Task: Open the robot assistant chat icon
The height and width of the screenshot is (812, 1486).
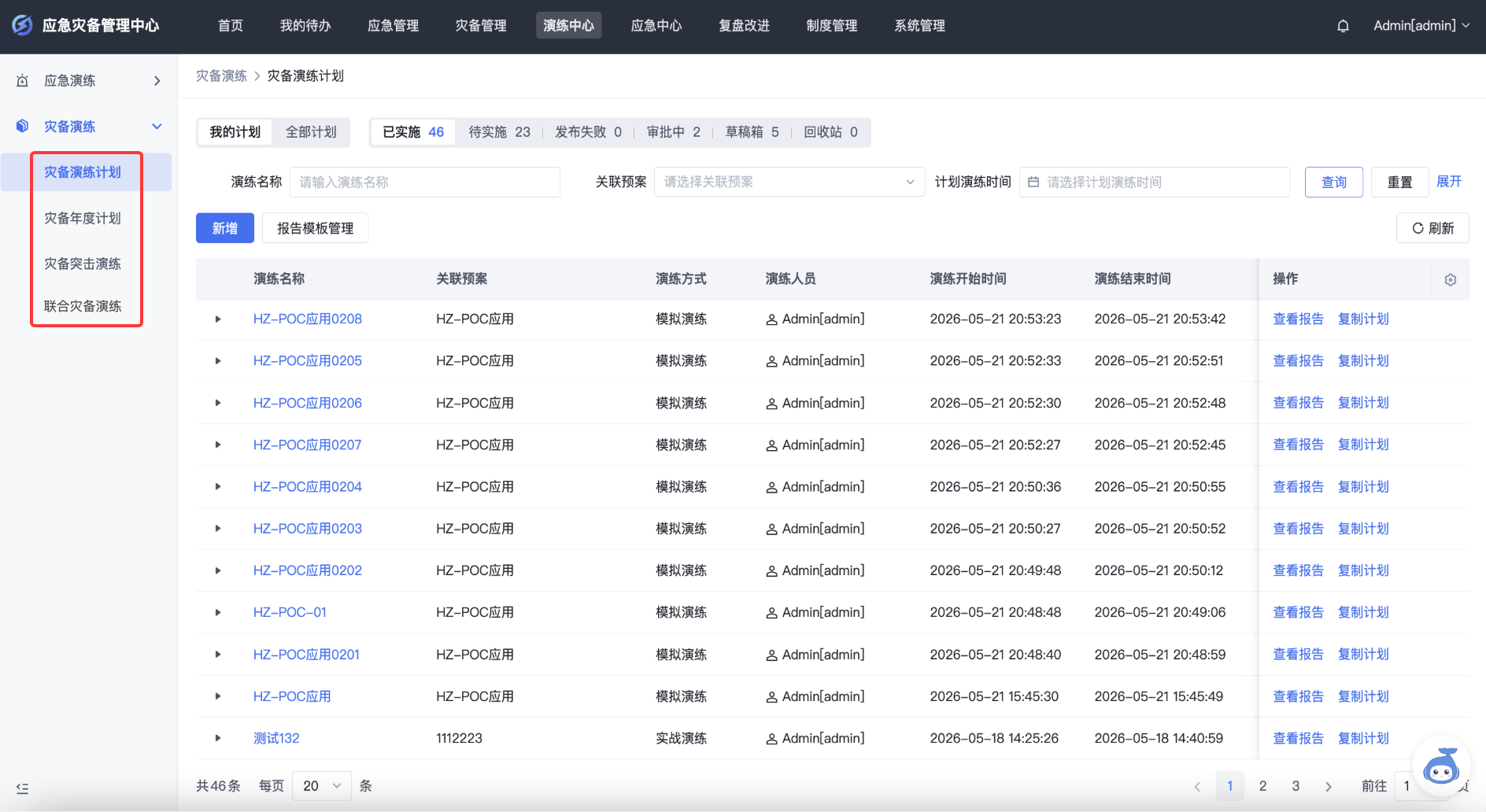Action: click(1441, 767)
